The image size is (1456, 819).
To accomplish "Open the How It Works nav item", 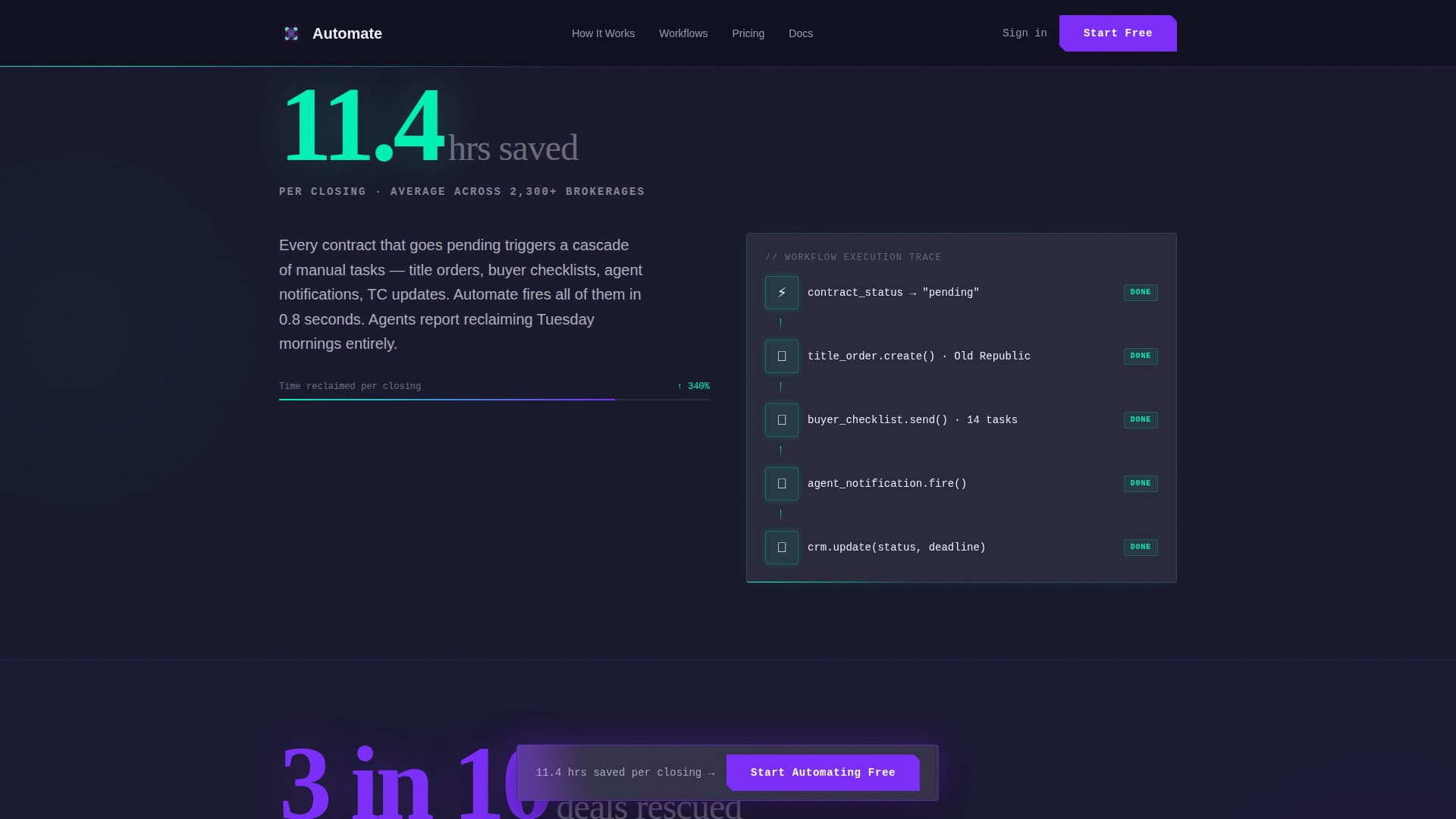I will tap(603, 33).
